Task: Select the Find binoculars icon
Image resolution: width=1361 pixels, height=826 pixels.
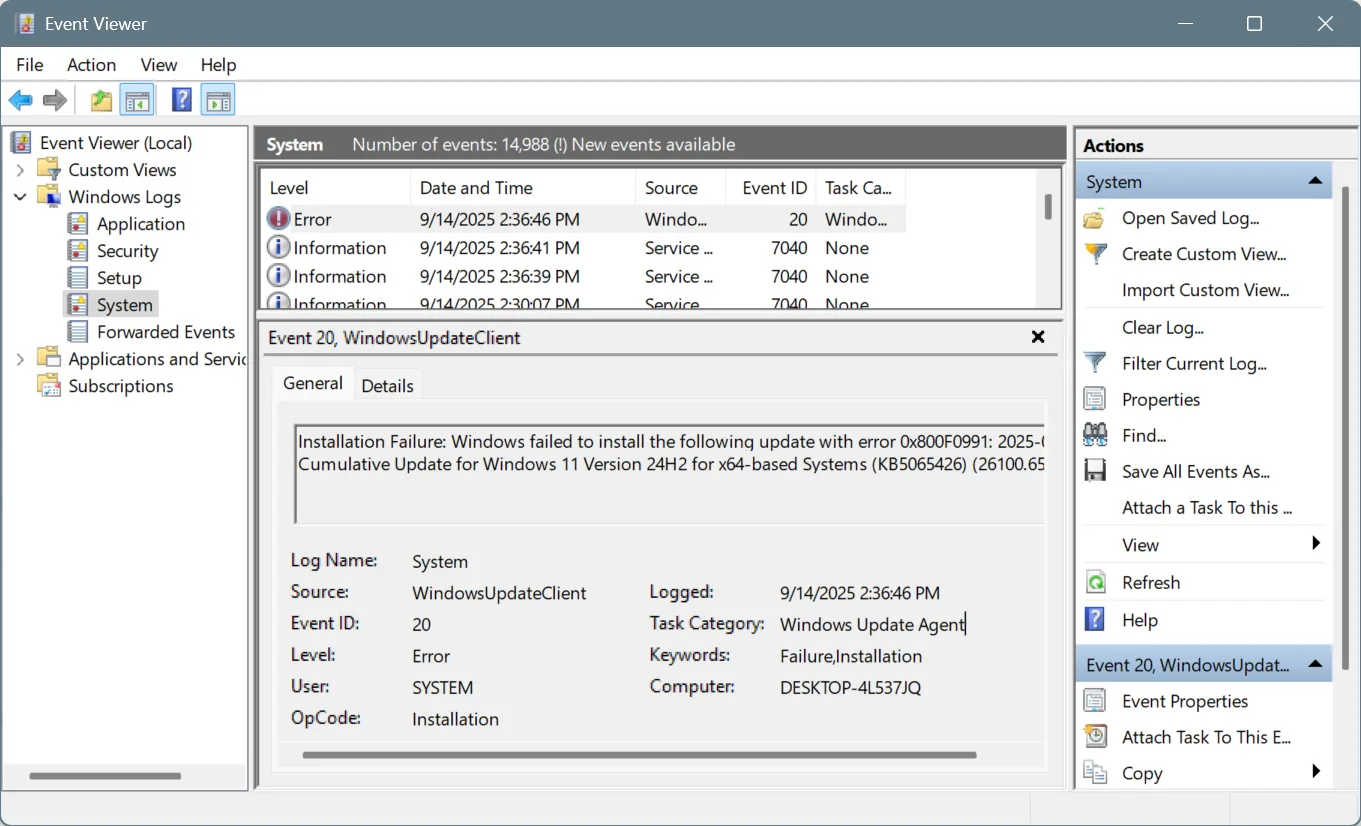Action: (1095, 435)
